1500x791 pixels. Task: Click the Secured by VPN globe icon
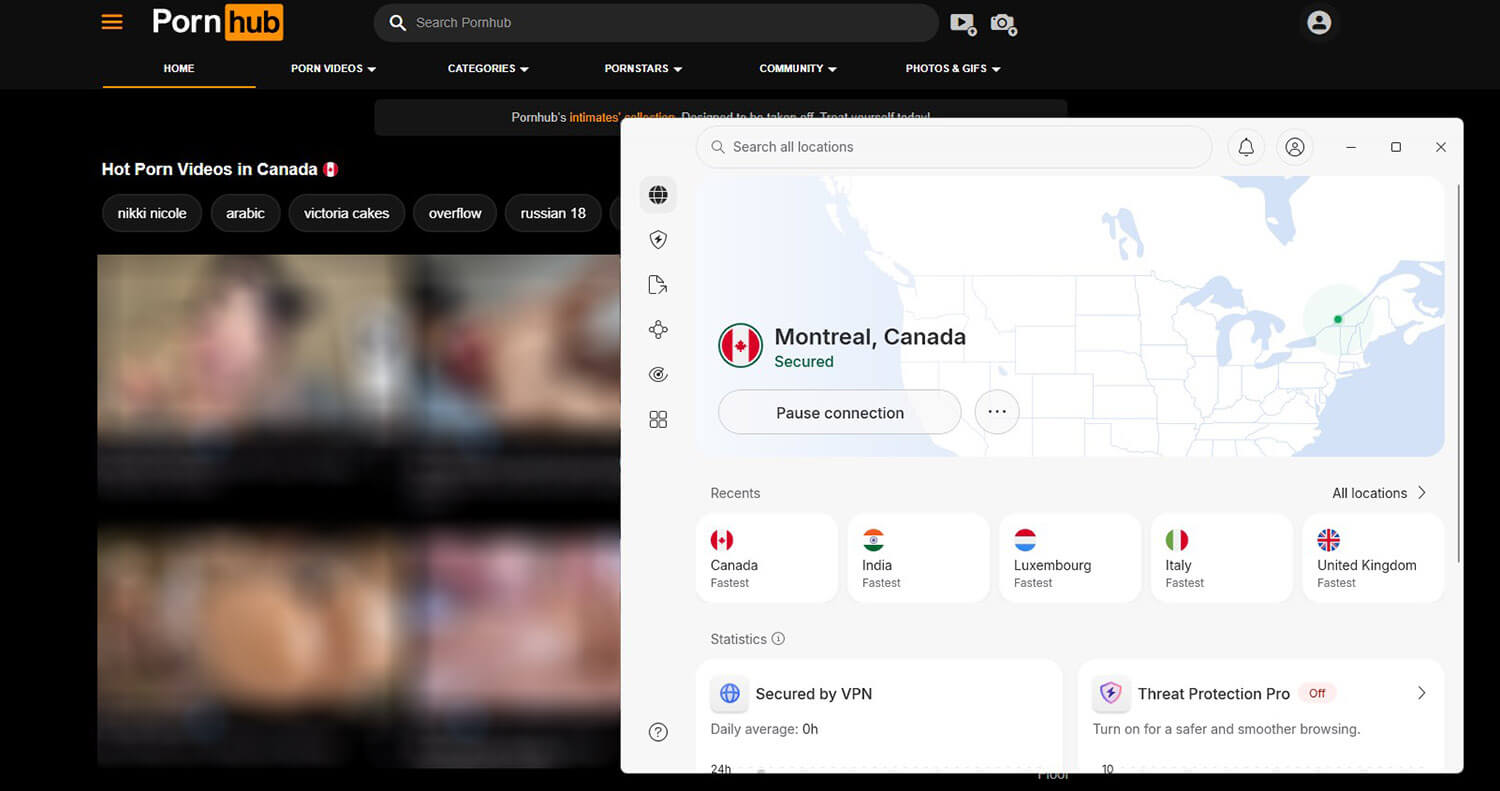(730, 693)
